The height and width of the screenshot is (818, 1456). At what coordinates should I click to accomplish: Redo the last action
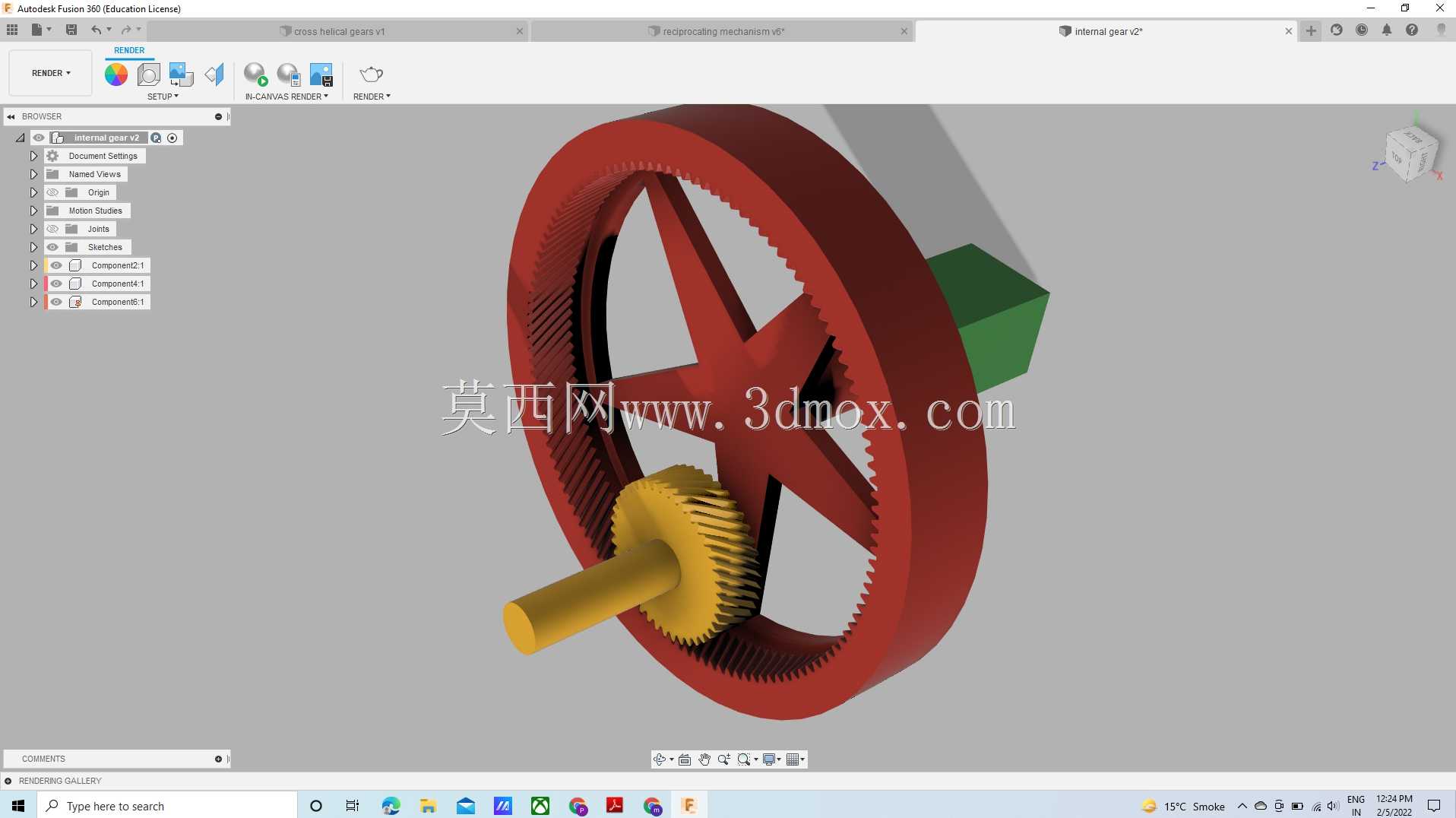click(126, 30)
